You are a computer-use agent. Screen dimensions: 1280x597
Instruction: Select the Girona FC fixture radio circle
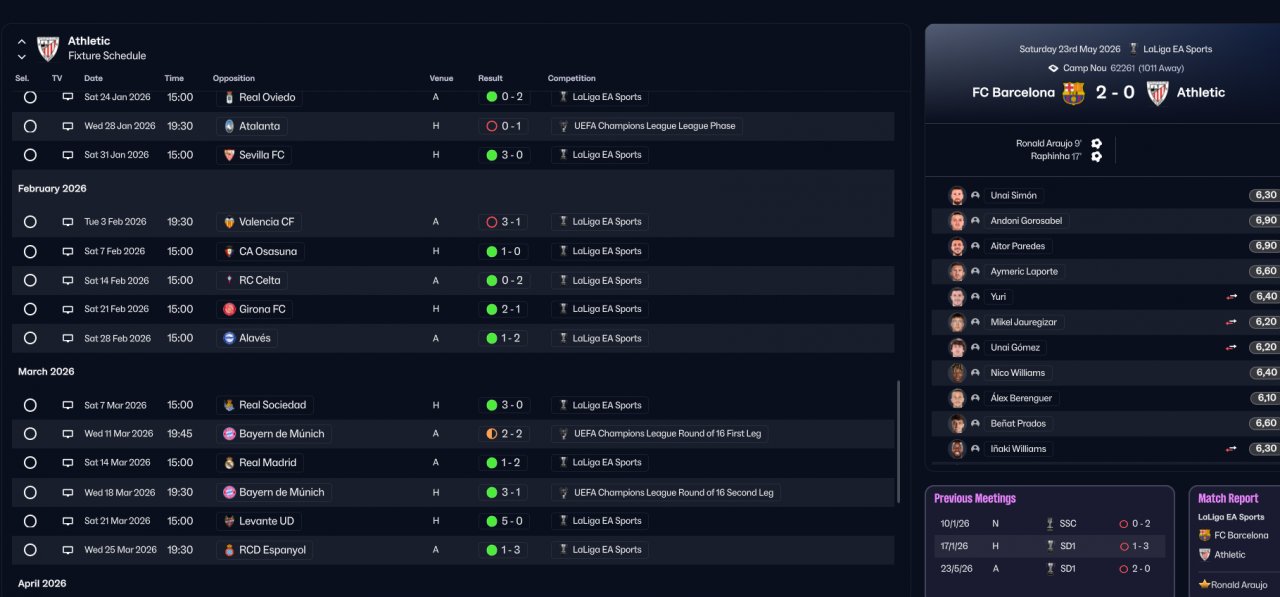[x=30, y=309]
